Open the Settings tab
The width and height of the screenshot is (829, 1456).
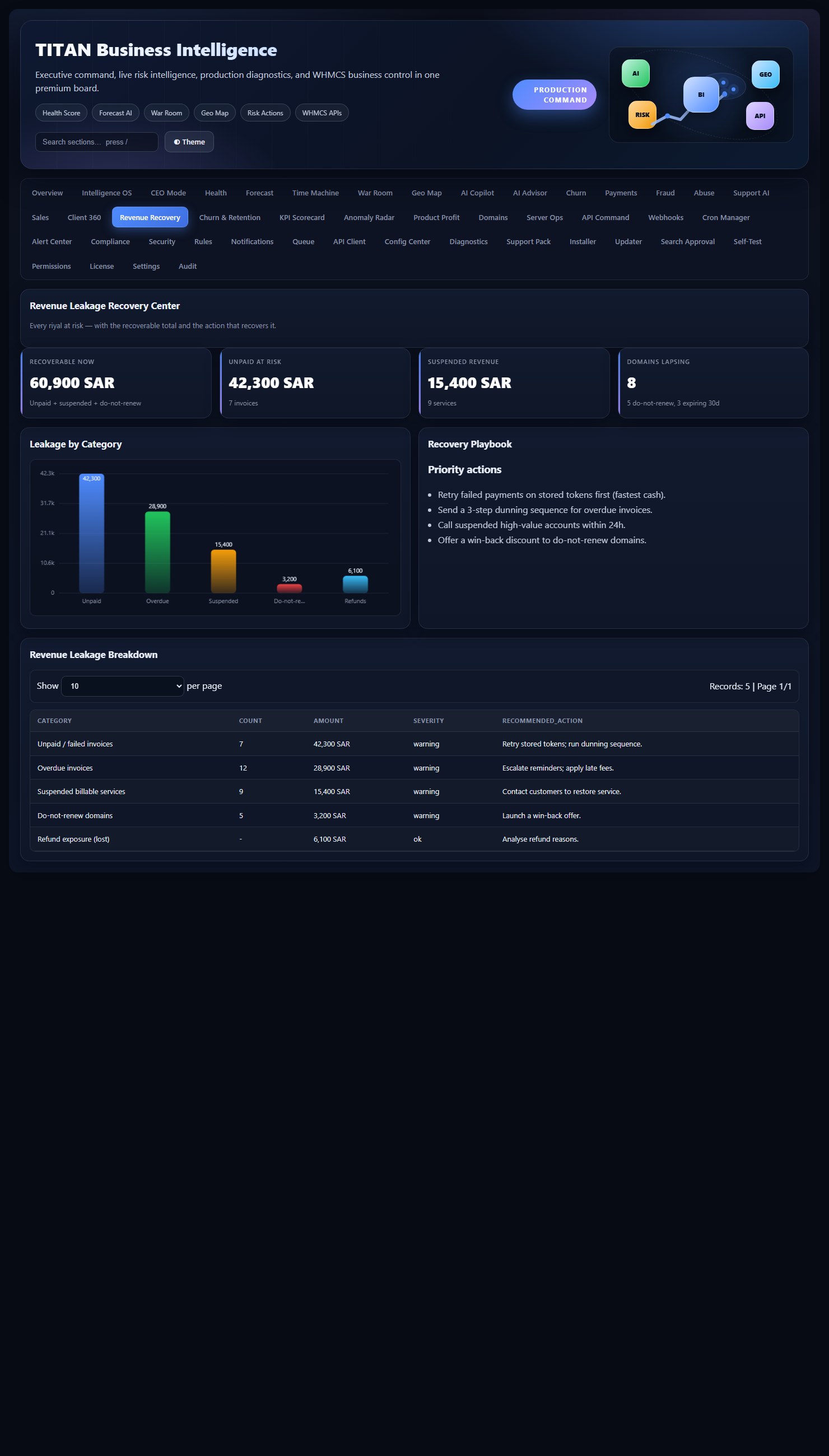146,266
